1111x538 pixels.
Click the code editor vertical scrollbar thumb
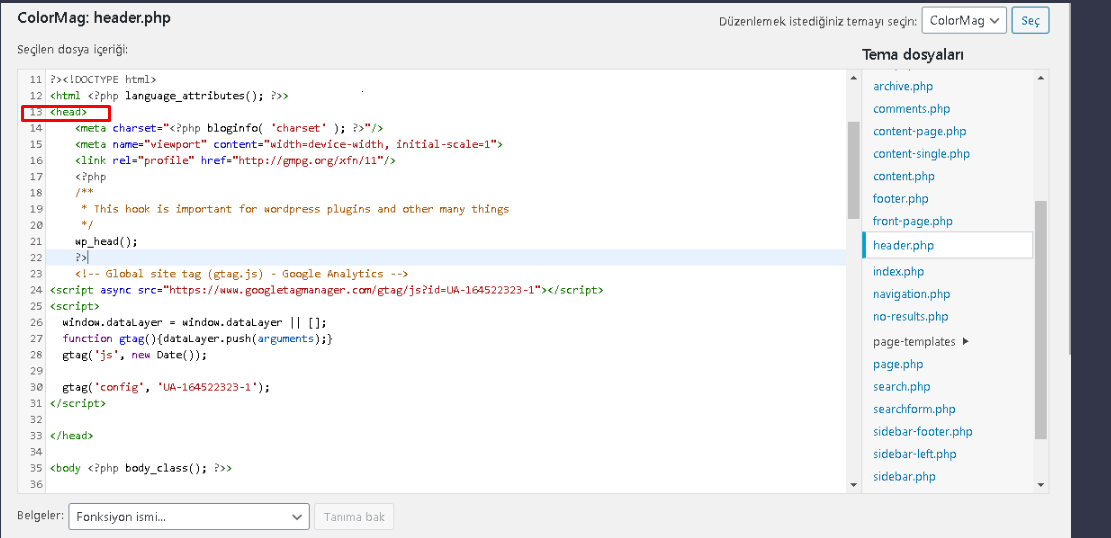click(853, 170)
